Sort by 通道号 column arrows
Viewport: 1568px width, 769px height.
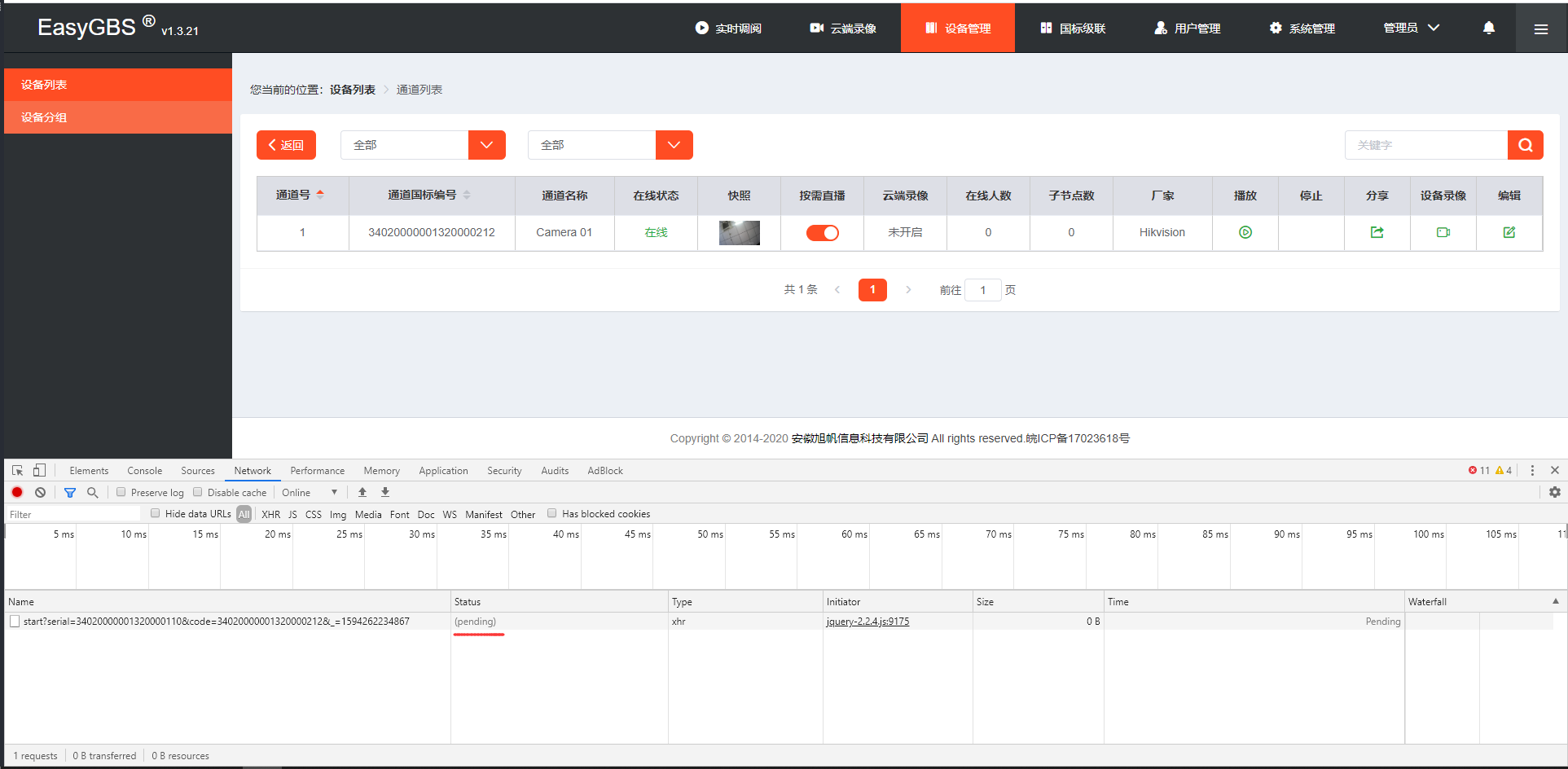point(320,195)
